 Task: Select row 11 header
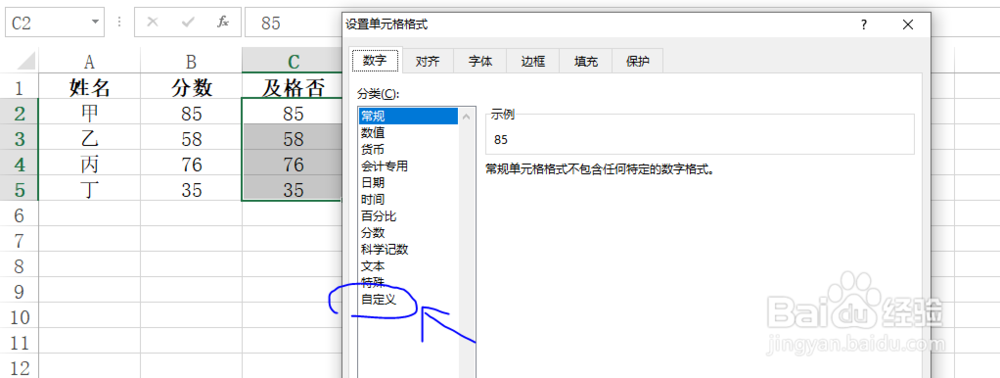click(x=19, y=342)
